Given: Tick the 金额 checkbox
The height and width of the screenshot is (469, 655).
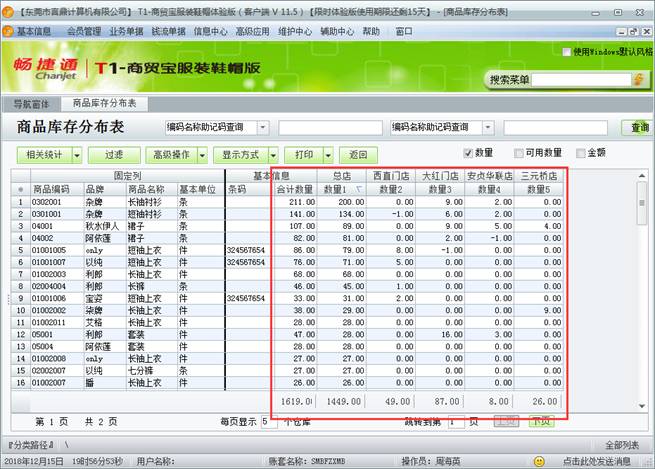Looking at the screenshot, I should 580,153.
